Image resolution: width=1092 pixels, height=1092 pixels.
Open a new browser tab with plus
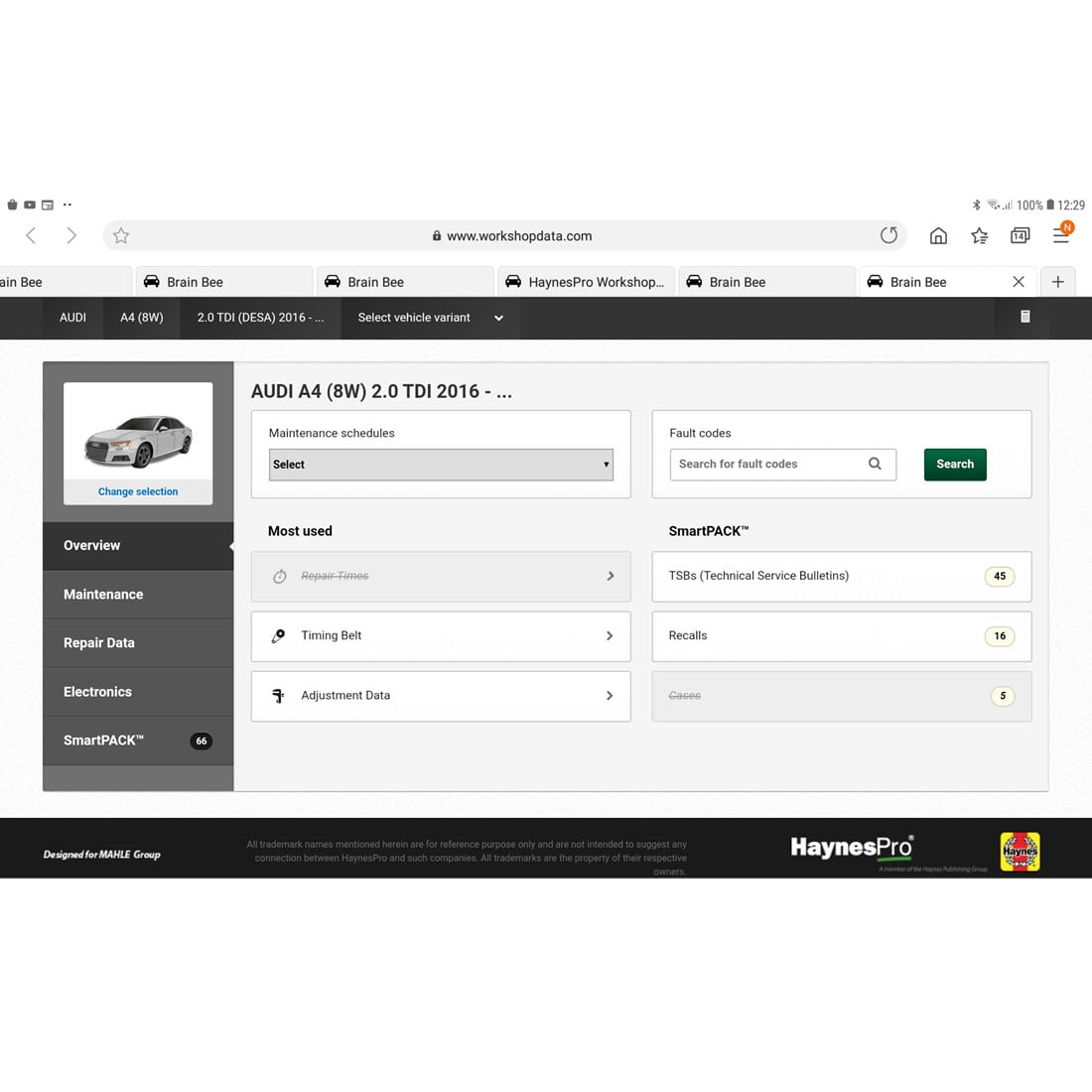(x=1058, y=281)
